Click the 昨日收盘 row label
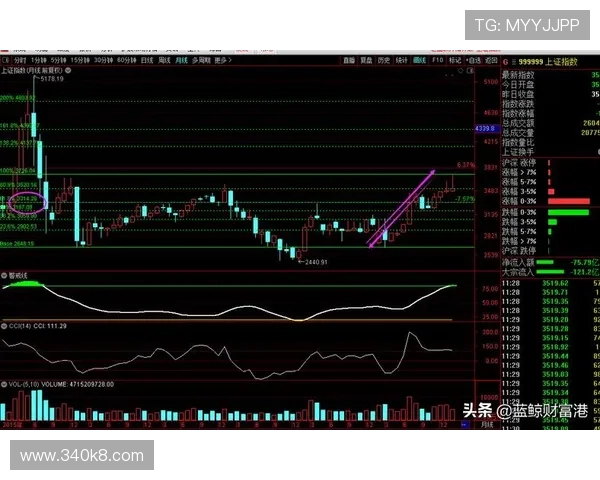 click(x=518, y=94)
